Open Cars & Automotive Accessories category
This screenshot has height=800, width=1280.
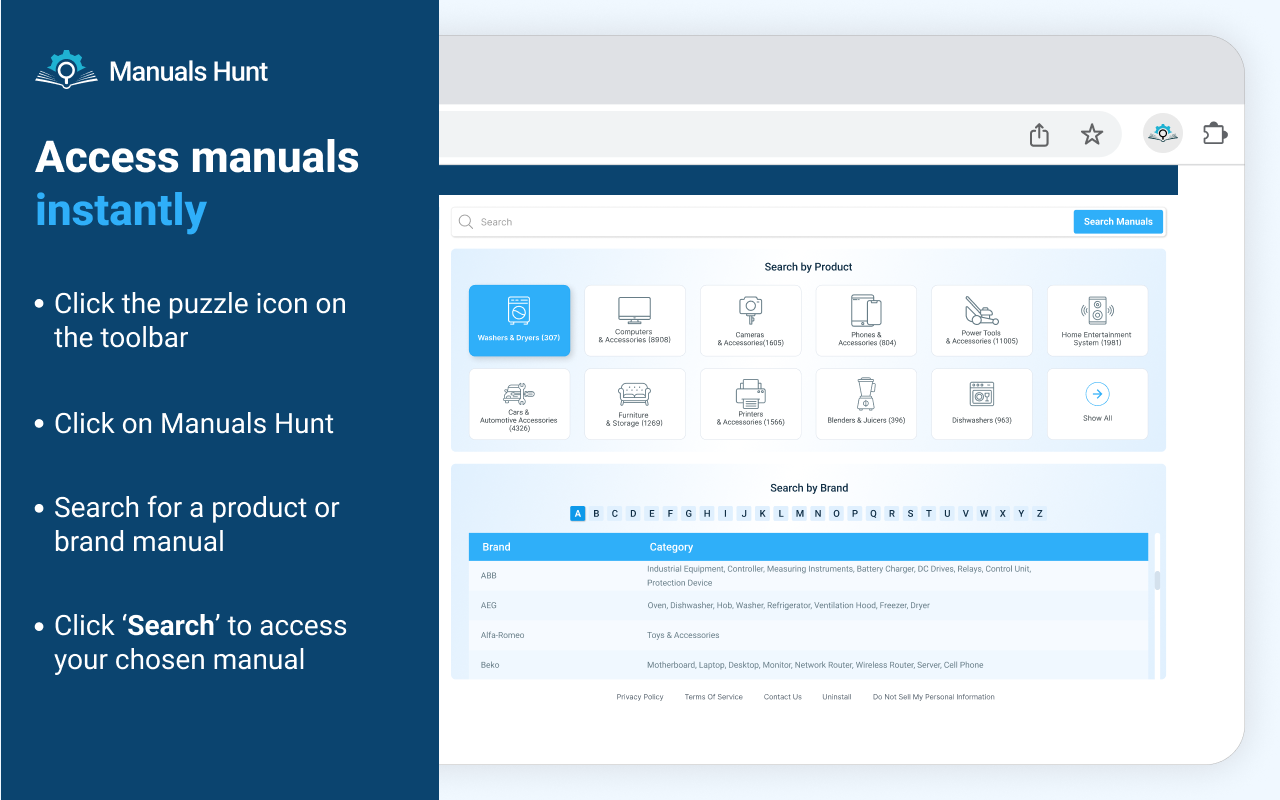point(519,404)
